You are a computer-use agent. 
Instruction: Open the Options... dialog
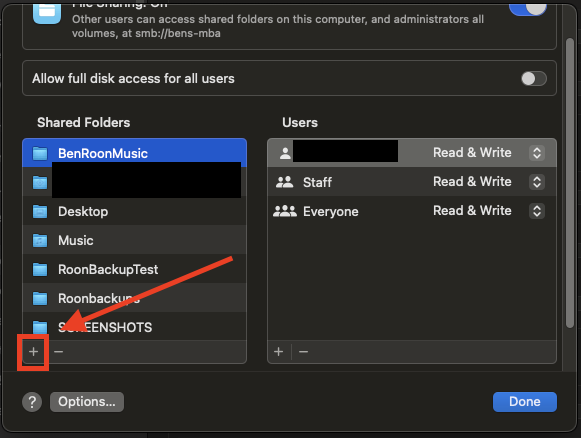click(87, 402)
